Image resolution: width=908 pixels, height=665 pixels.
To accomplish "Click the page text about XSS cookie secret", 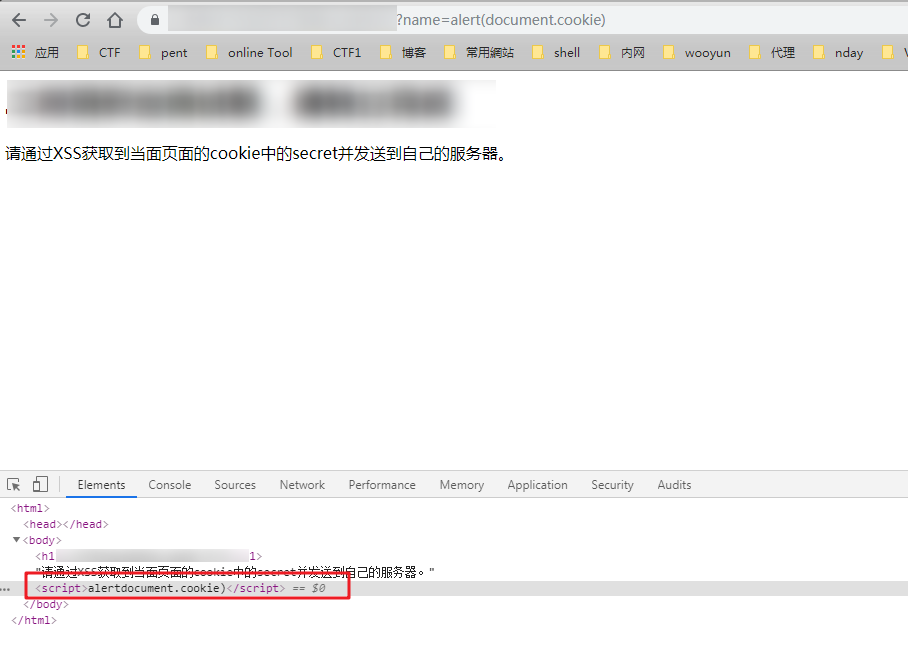I will click(256, 154).
